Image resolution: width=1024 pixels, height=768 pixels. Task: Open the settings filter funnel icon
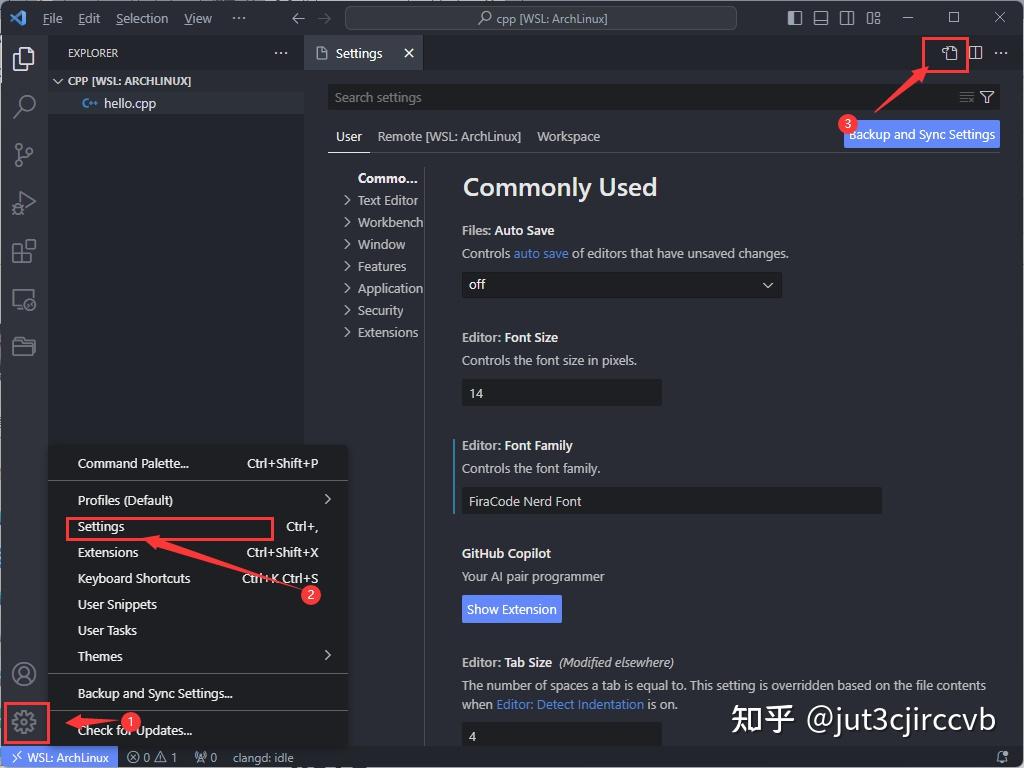[987, 97]
